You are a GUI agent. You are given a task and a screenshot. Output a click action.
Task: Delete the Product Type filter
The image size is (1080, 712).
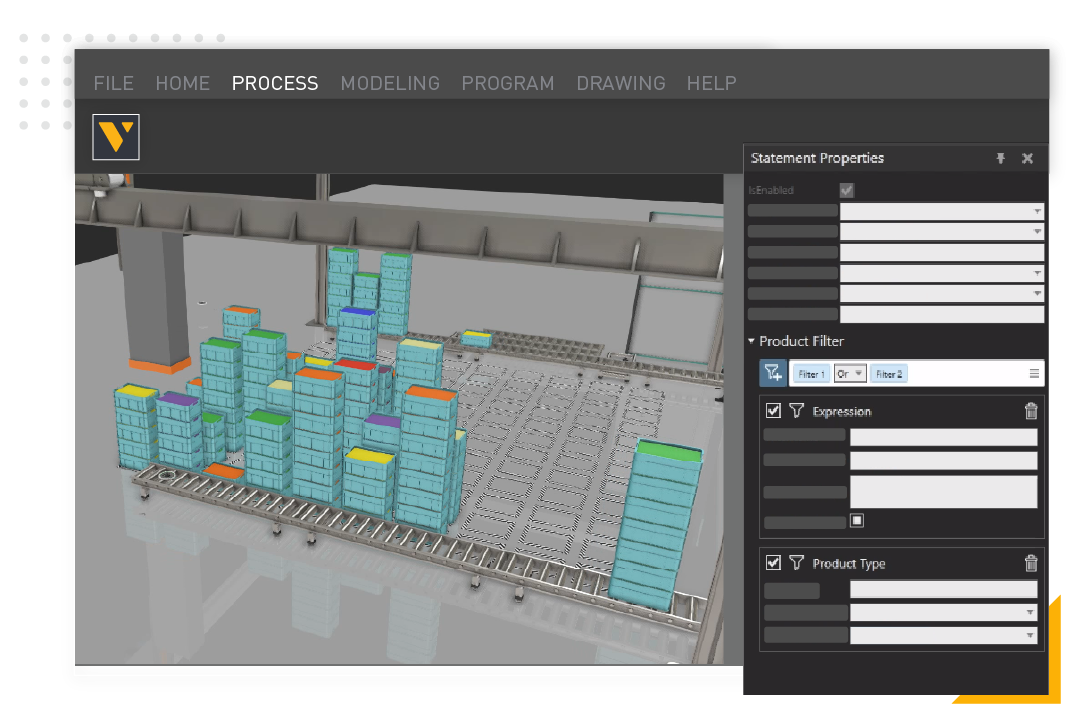tap(1031, 563)
